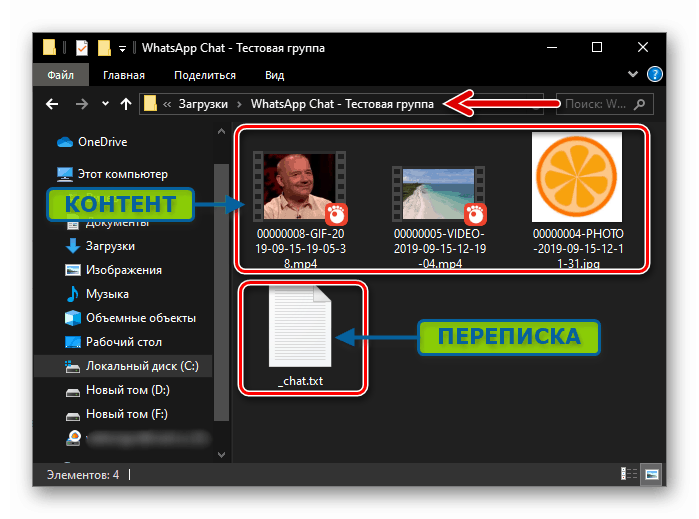Expand the ribbon with the chevron arrow
Screen dimensions: 699x519
point(633,74)
